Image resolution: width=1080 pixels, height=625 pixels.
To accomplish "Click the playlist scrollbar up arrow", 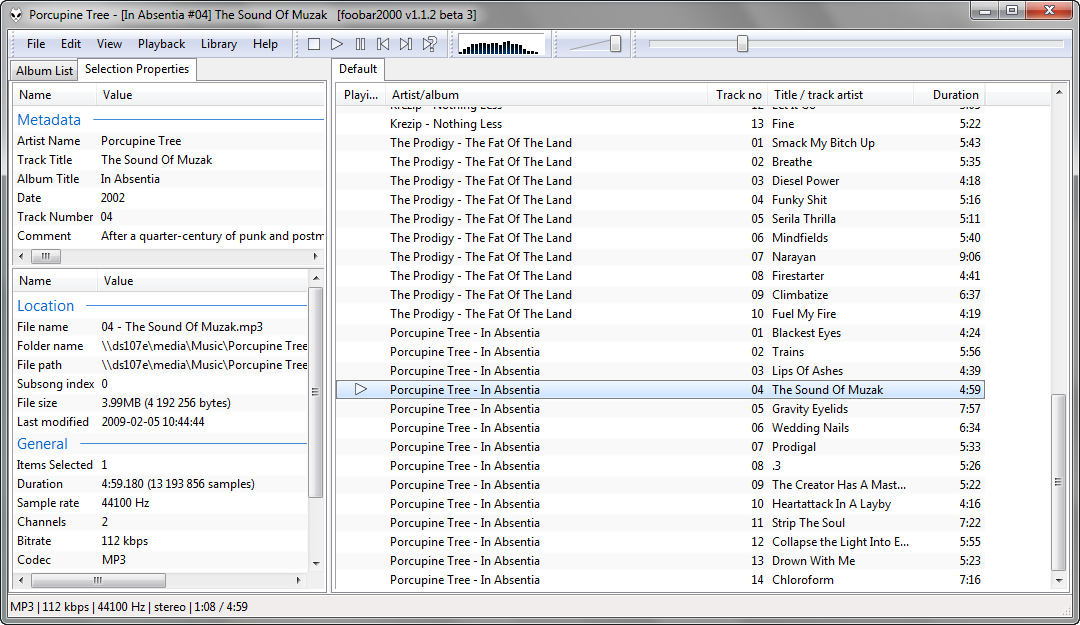I will coord(1059,92).
